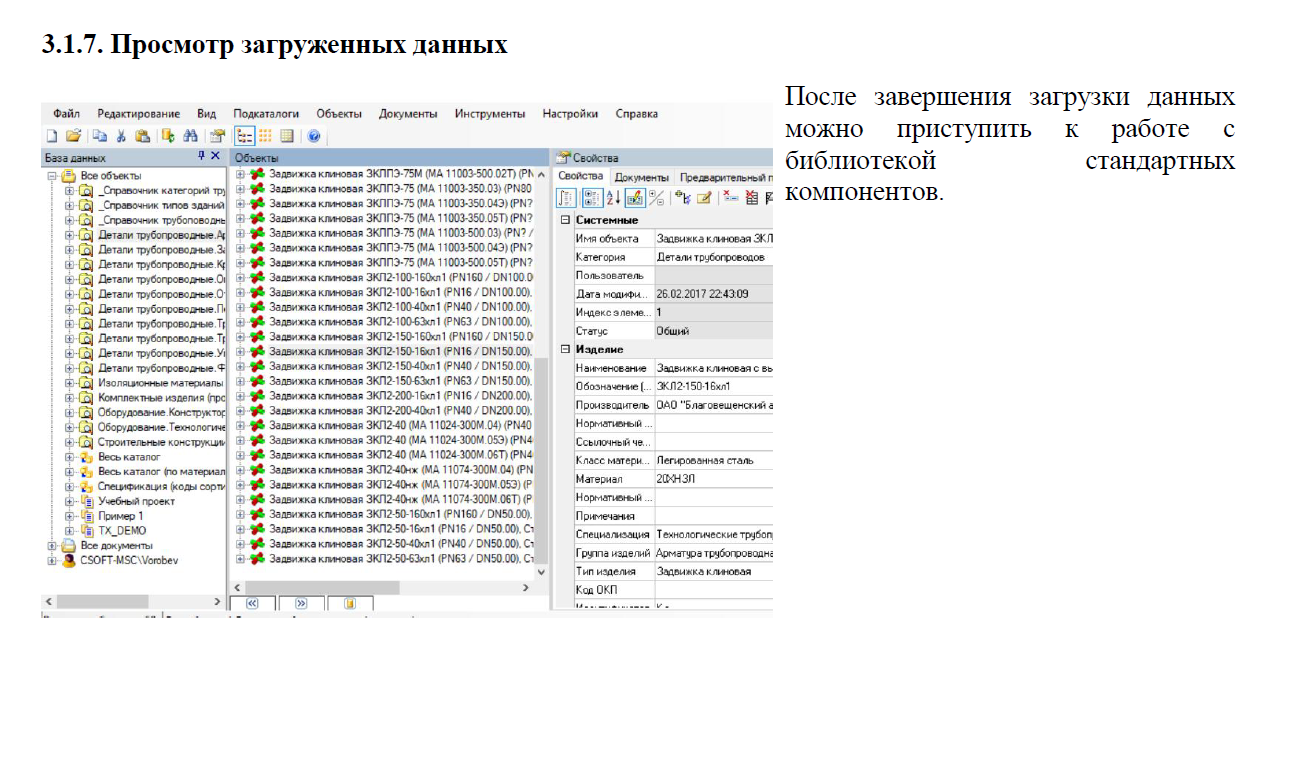The width and height of the screenshot is (1290, 783).
Task: Click the Статус value Общий cell
Action: coord(713,331)
